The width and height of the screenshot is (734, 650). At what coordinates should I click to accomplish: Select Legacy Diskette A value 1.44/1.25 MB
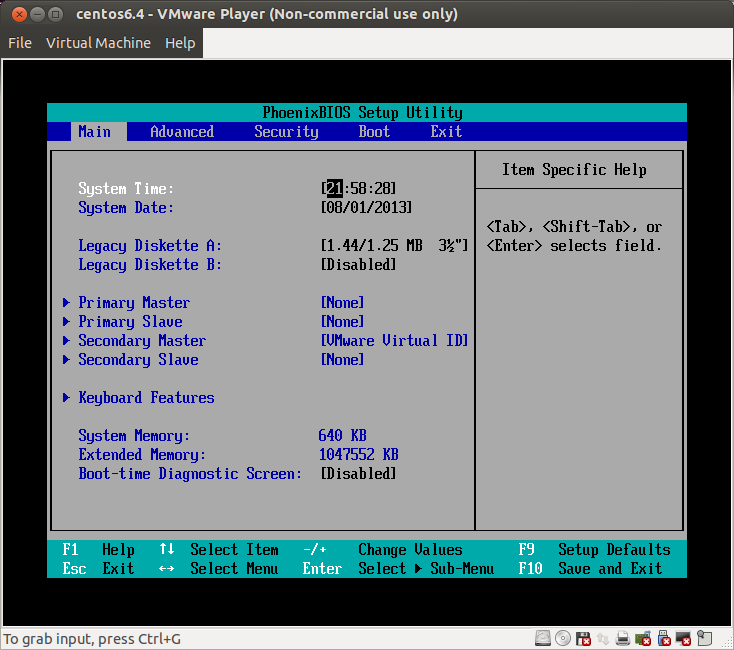coord(395,246)
